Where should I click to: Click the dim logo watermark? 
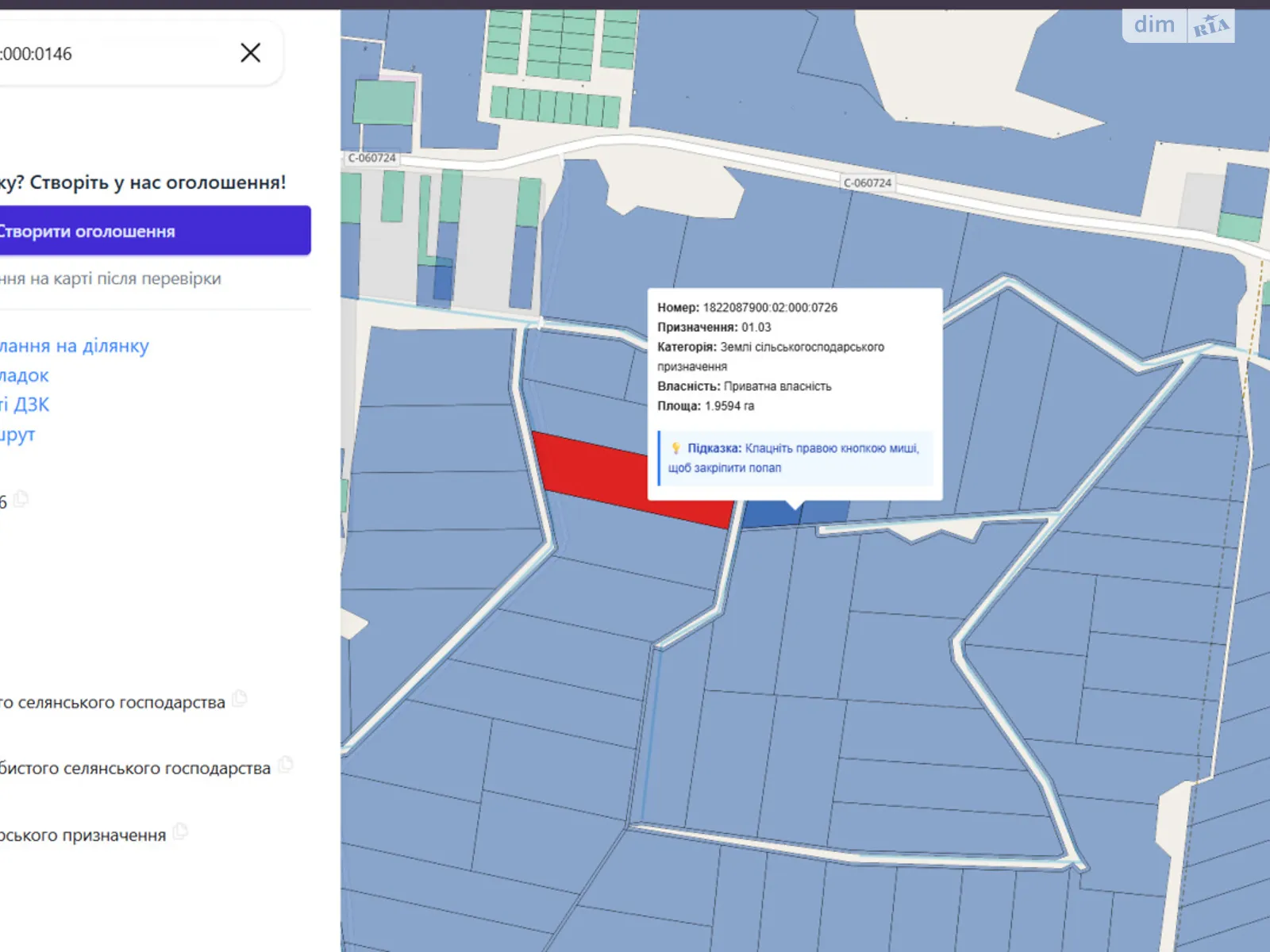[x=1154, y=25]
